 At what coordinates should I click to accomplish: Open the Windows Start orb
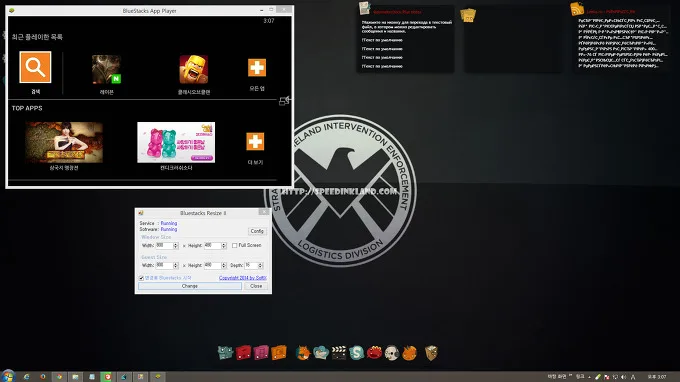(x=8, y=376)
